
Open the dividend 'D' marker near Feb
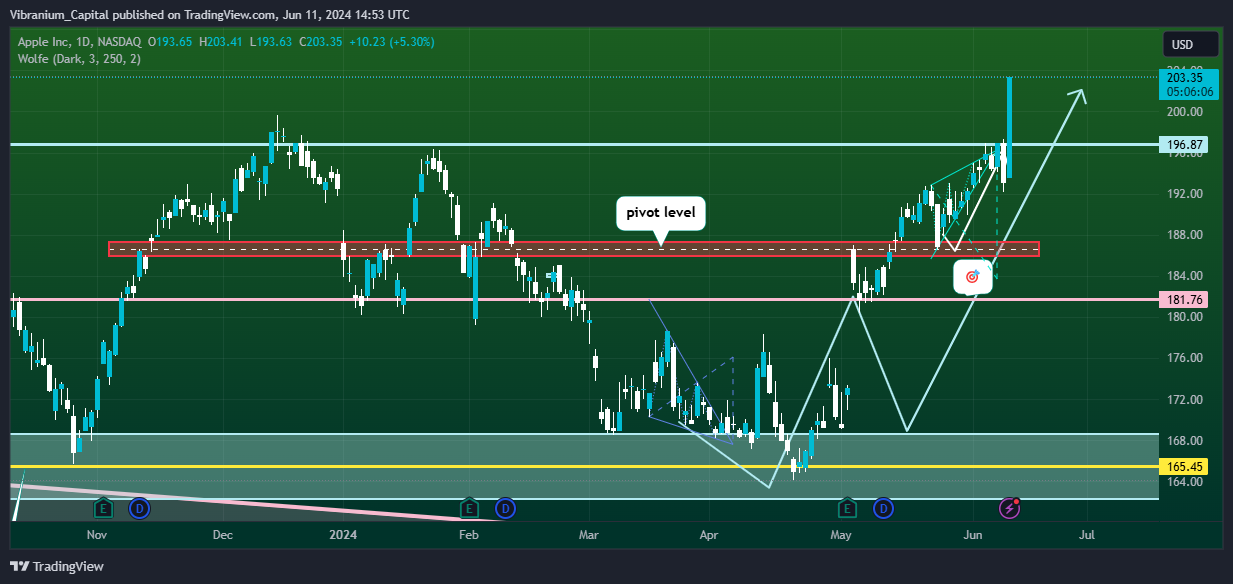pyautogui.click(x=506, y=508)
